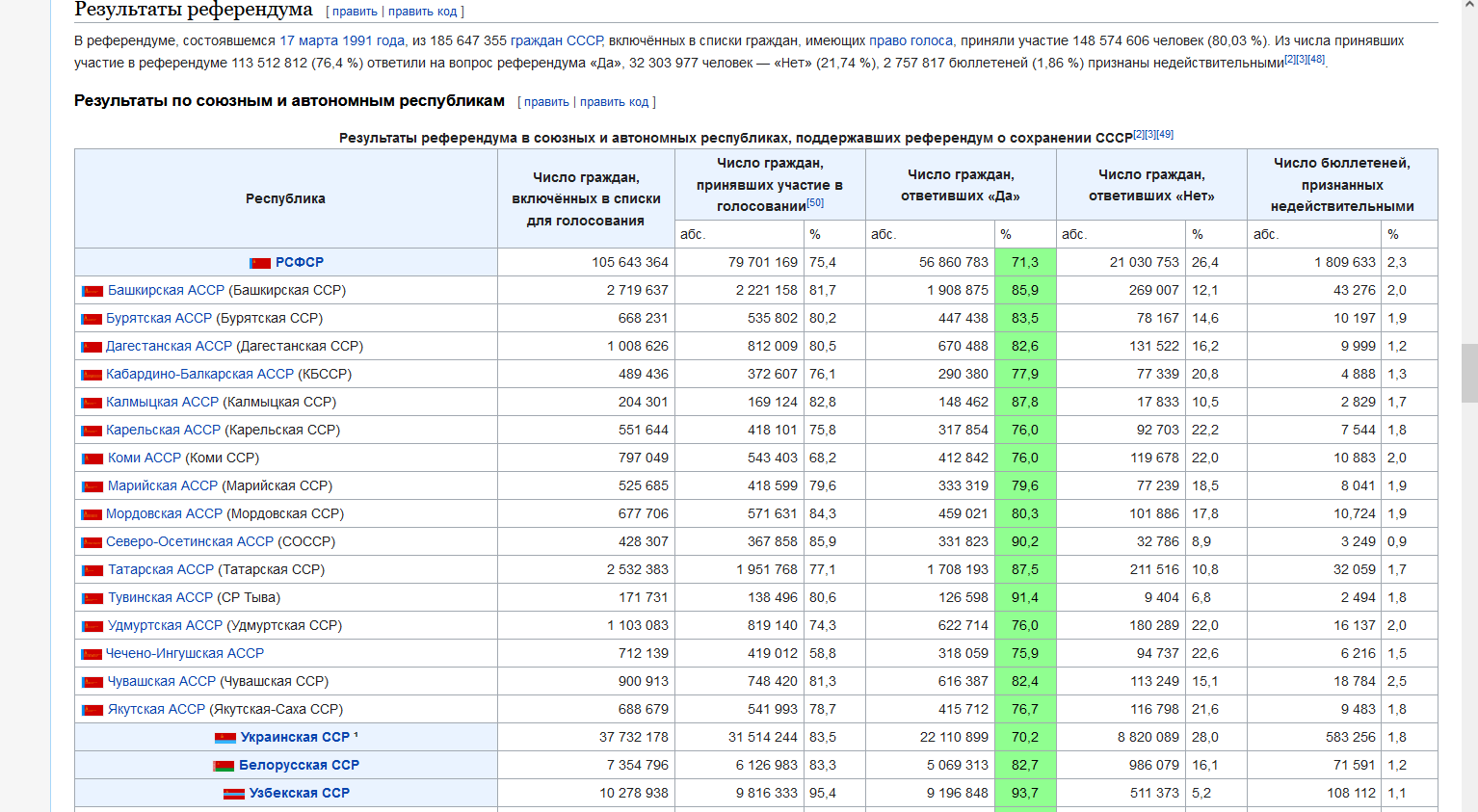Click the '17 марта 1991 года' date link
Image resolution: width=1478 pixels, height=812 pixels.
(342, 40)
